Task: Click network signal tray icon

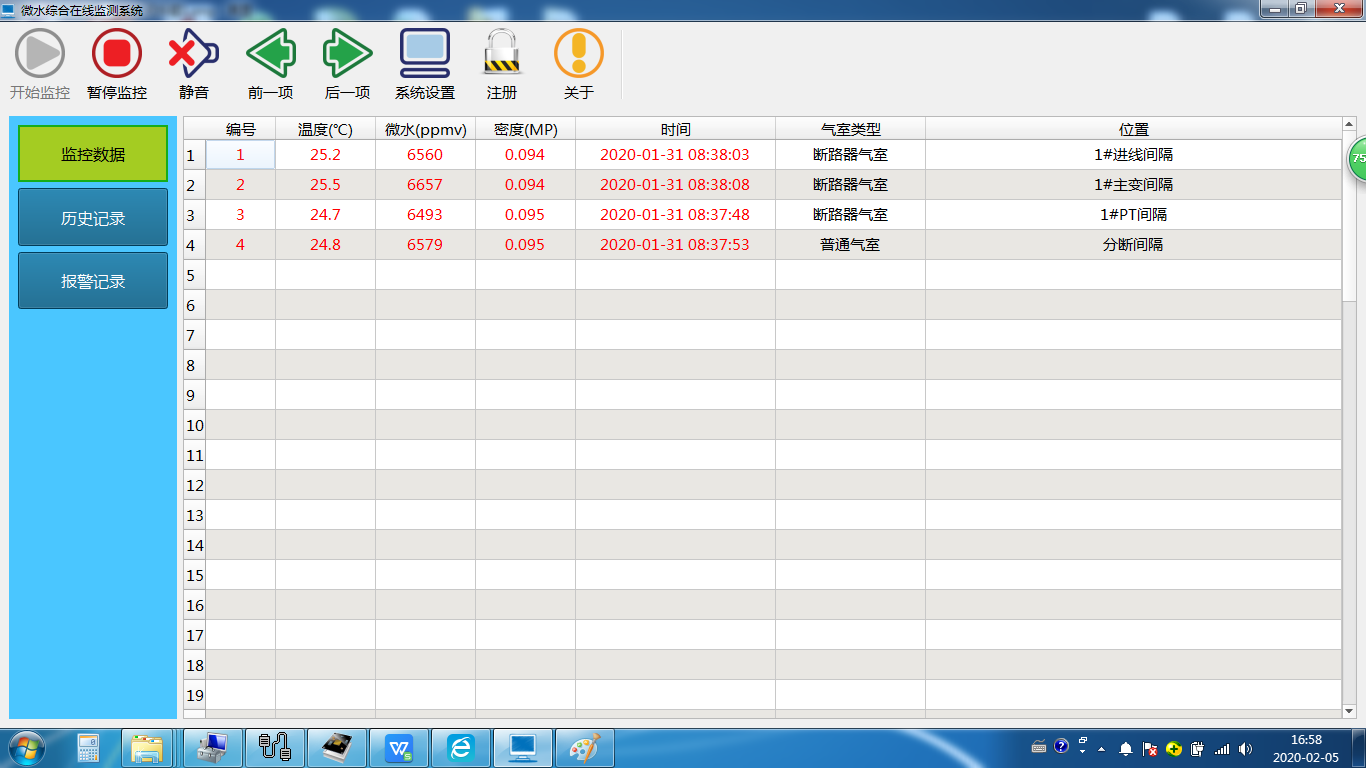Action: click(x=1221, y=748)
